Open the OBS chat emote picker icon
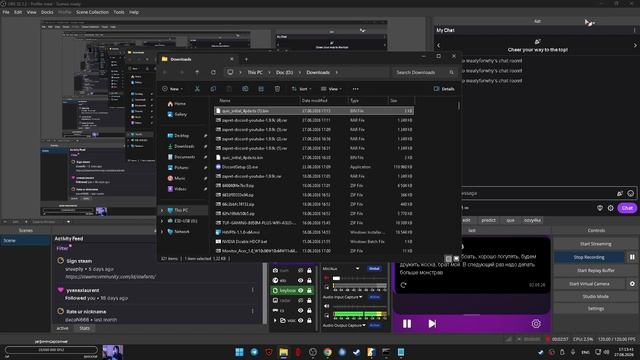 (631, 193)
